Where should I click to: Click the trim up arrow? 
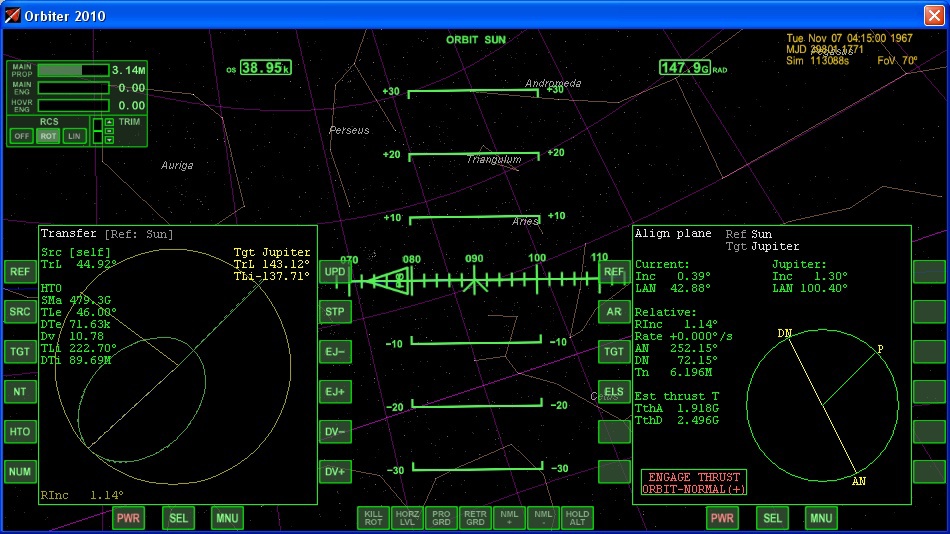point(109,122)
